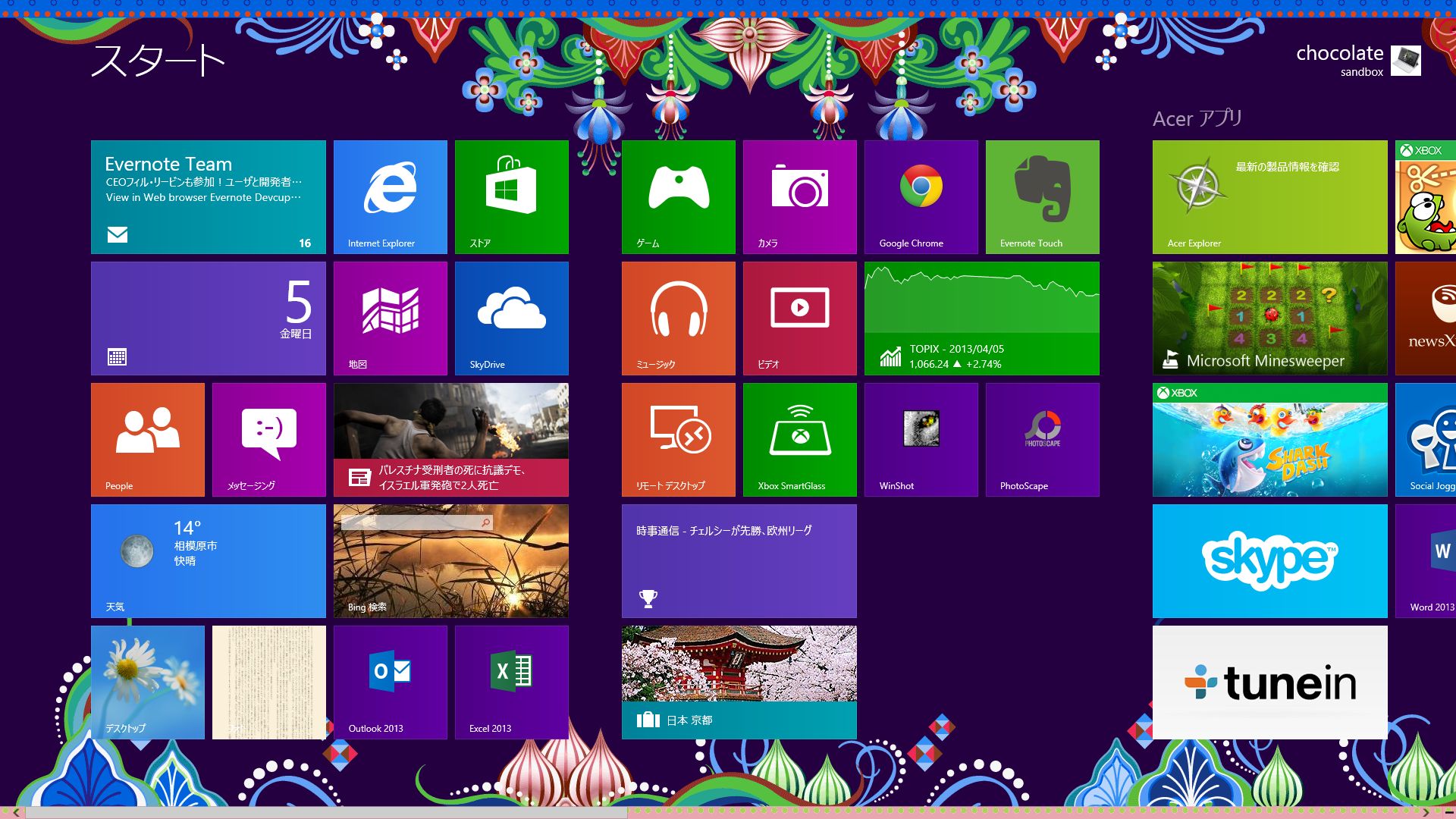Screen dimensions: 1456x819
Task: Launch Google Chrome from its tile
Action: pos(921,196)
